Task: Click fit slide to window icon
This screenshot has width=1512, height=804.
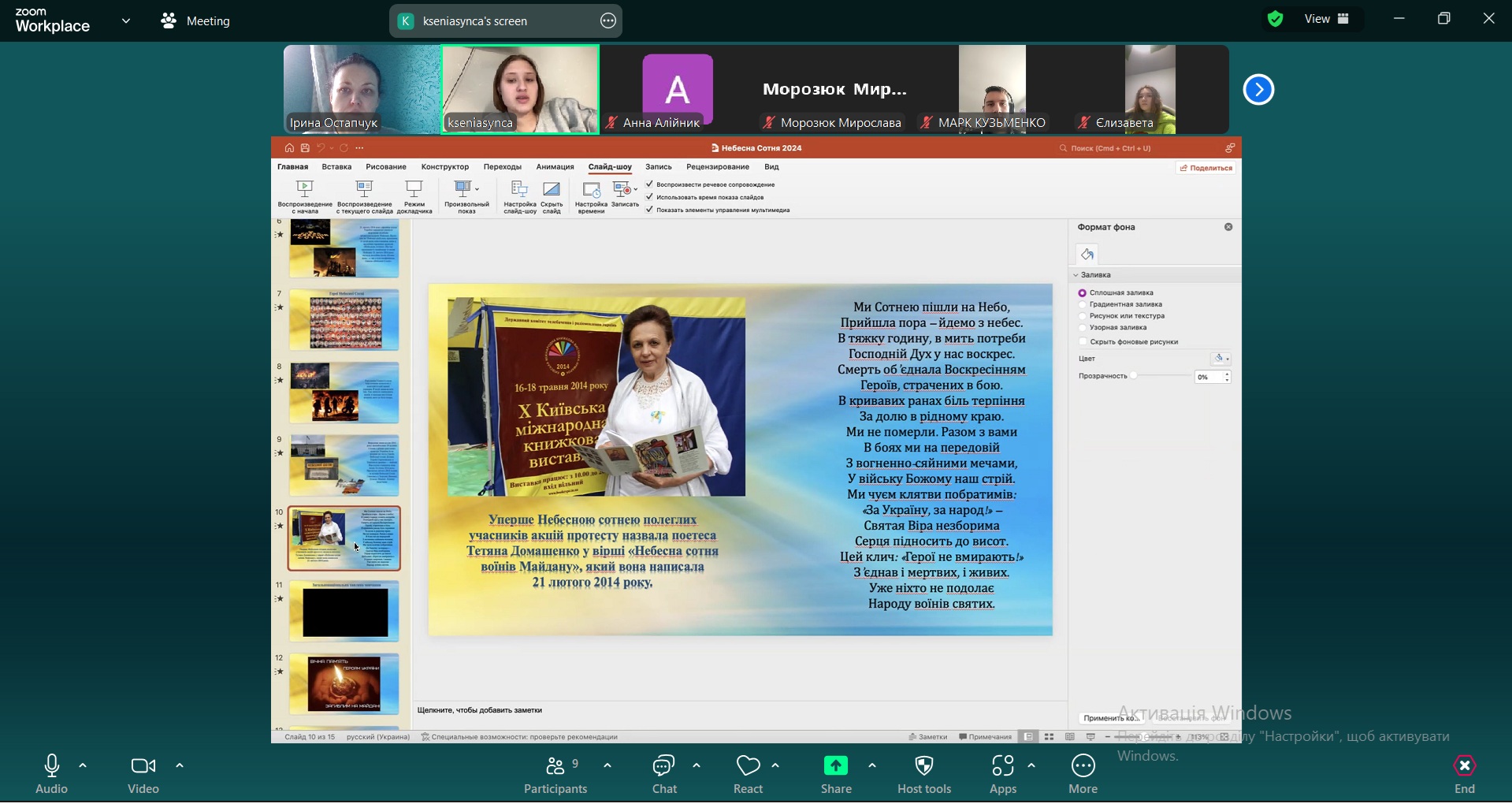Action: coord(1224,739)
